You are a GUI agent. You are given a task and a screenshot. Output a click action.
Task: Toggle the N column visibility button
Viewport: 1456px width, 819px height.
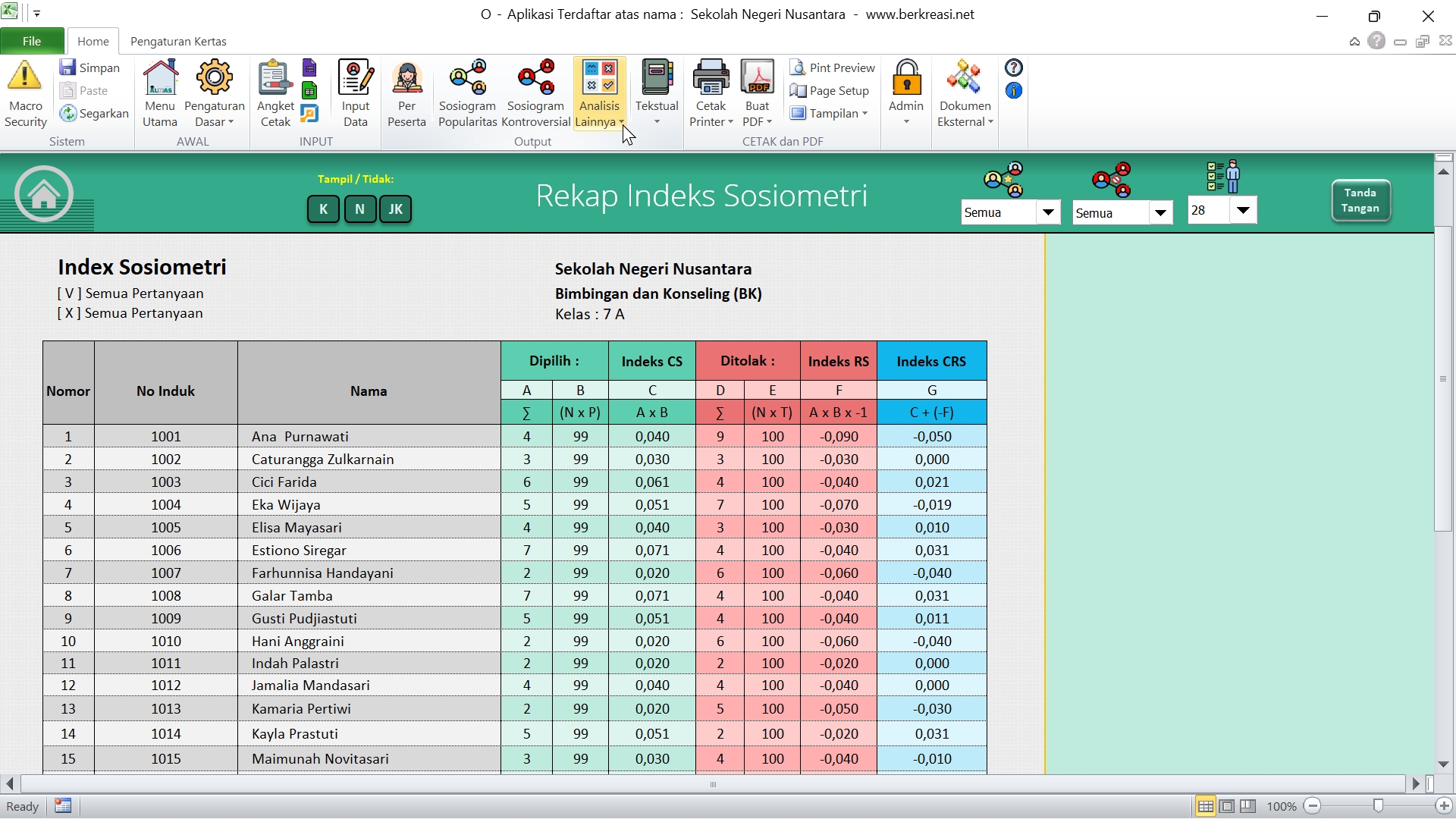coord(360,209)
